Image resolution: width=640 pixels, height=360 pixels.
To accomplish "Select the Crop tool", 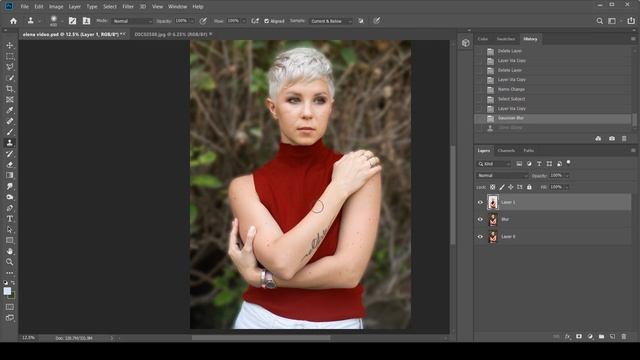I will tap(10, 89).
